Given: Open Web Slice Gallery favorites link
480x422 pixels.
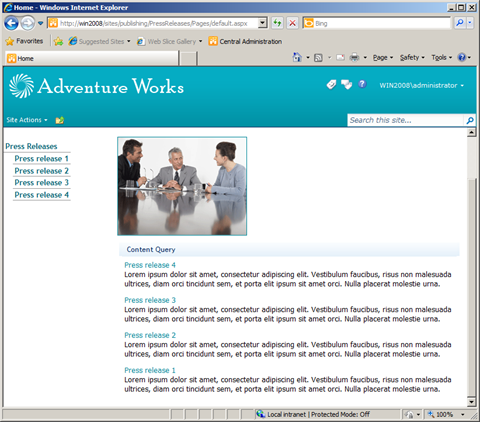Looking at the screenshot, I should 169,41.
